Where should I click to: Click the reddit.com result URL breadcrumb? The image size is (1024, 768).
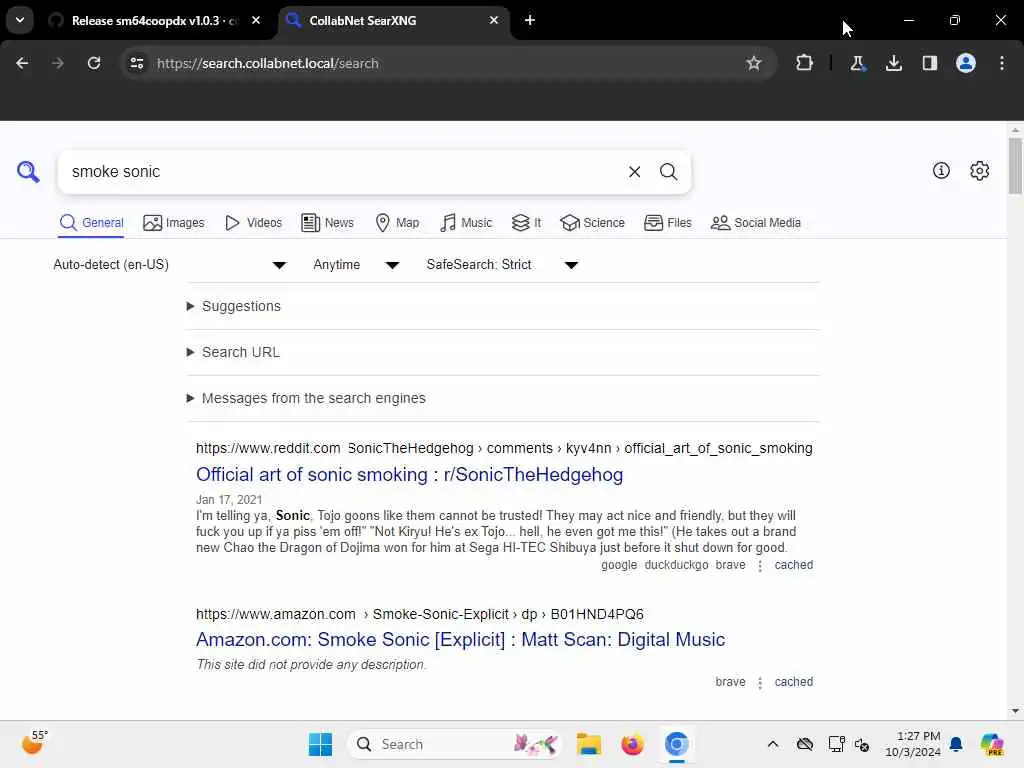click(504, 449)
